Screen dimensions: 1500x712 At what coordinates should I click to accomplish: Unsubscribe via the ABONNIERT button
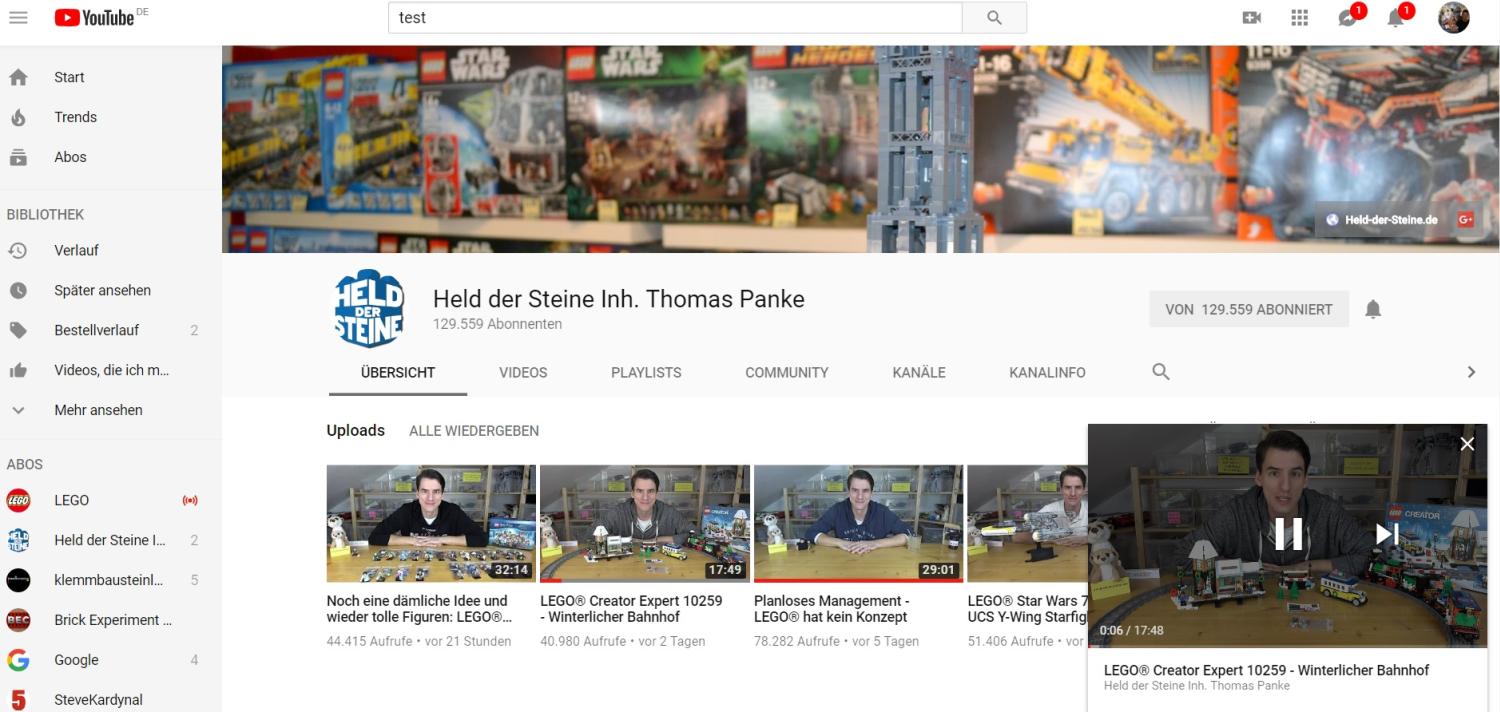coord(1248,310)
